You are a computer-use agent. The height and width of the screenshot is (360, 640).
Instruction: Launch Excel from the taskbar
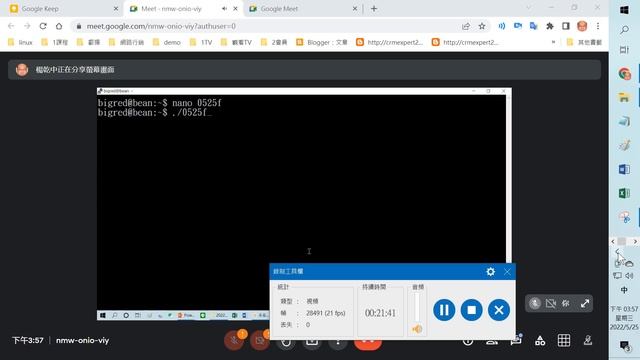tap(624, 193)
